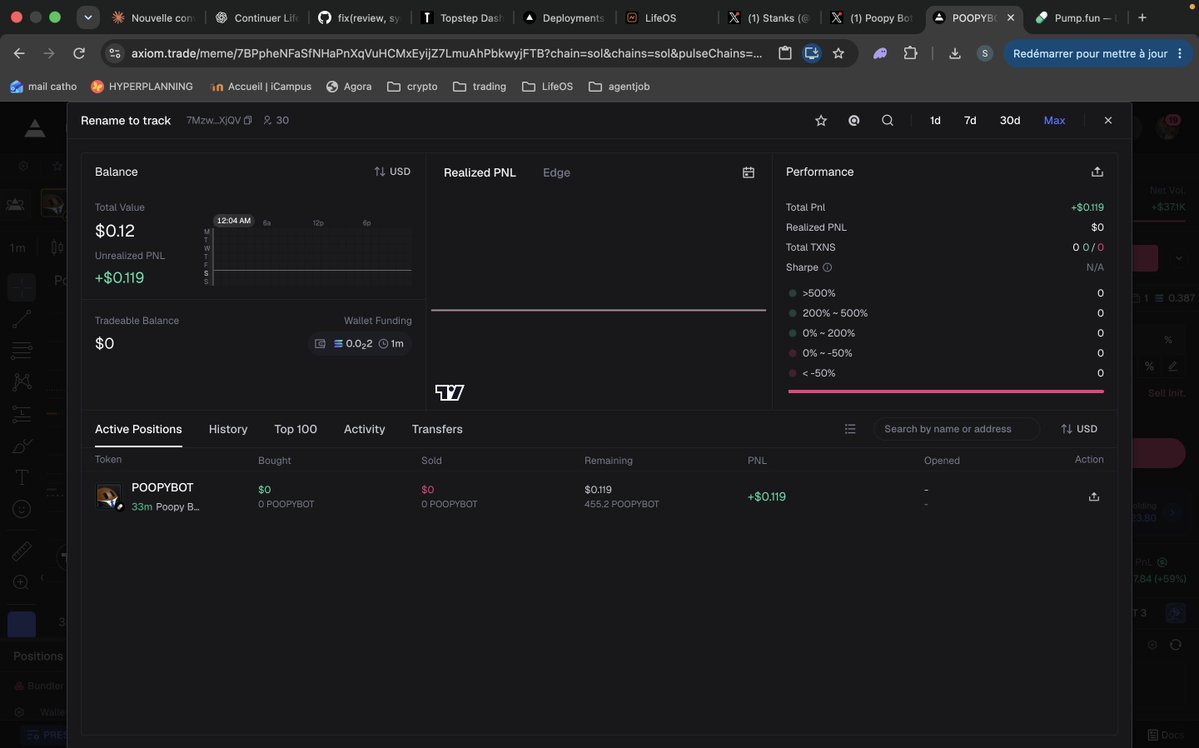This screenshot has height=748, width=1199.
Task: Open the search magnifier in wallet header
Action: coord(887,121)
